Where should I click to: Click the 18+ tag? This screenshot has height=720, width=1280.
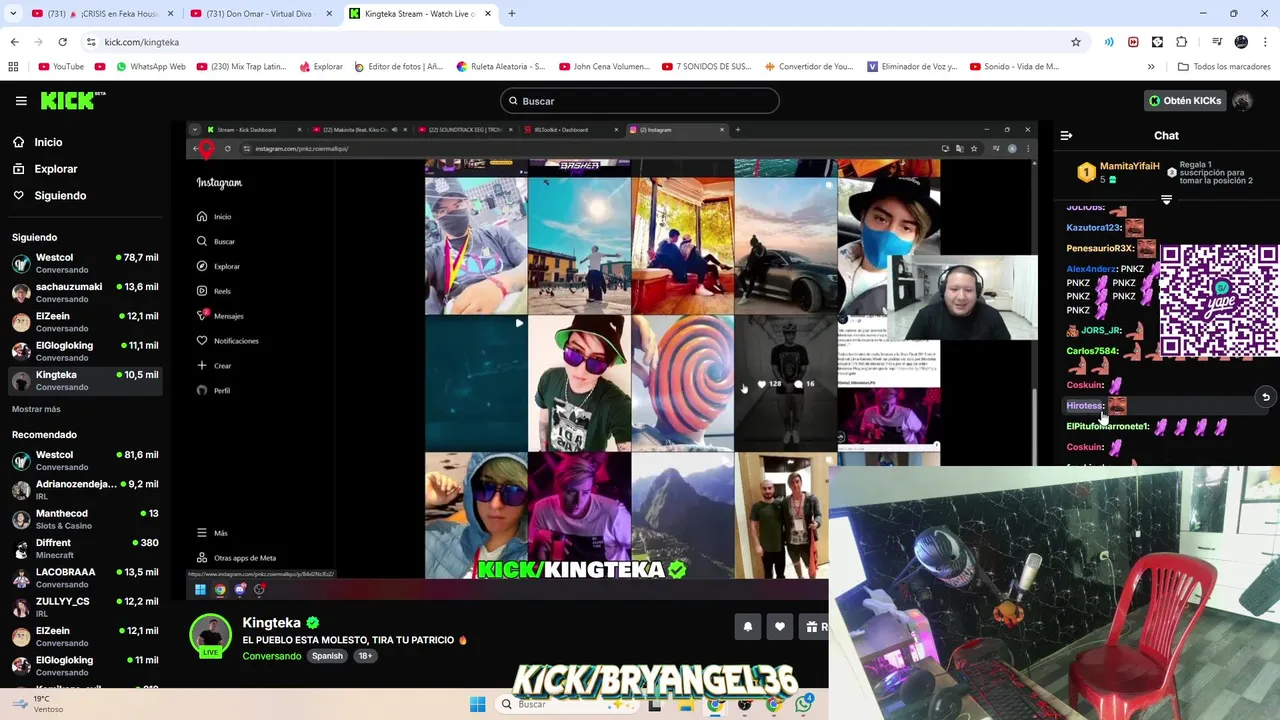[365, 656]
